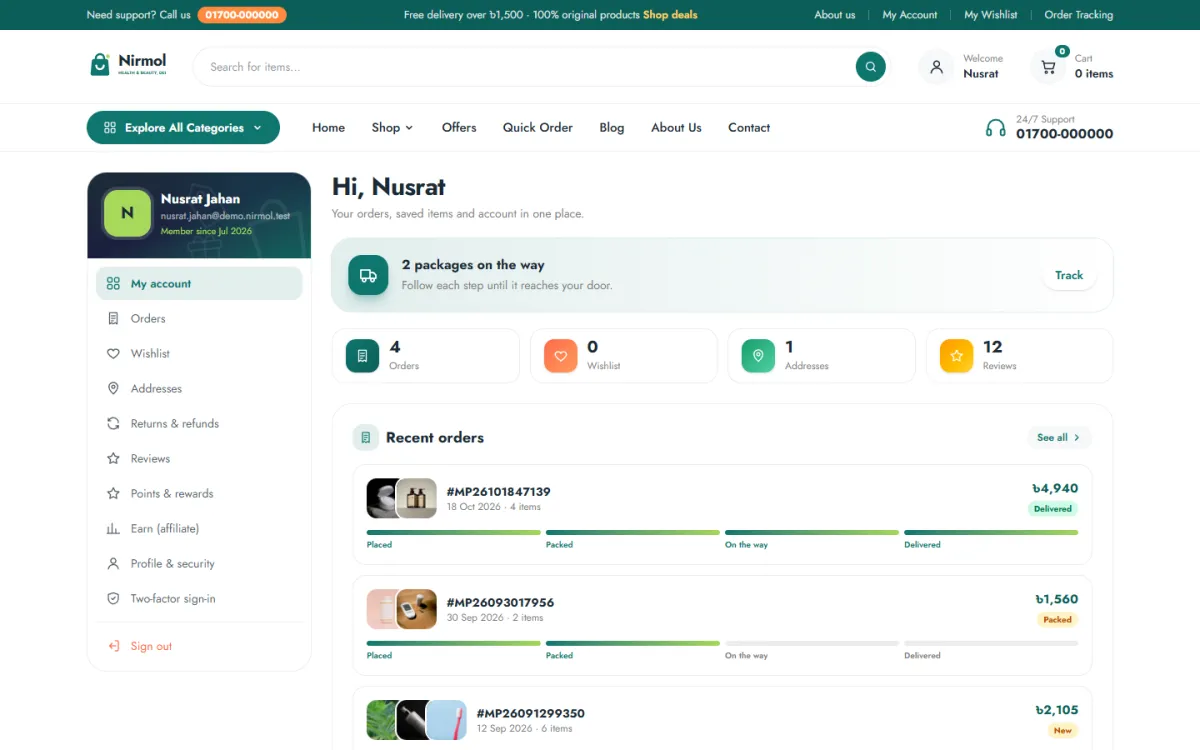
Task: Click the Track button
Action: pyautogui.click(x=1069, y=275)
